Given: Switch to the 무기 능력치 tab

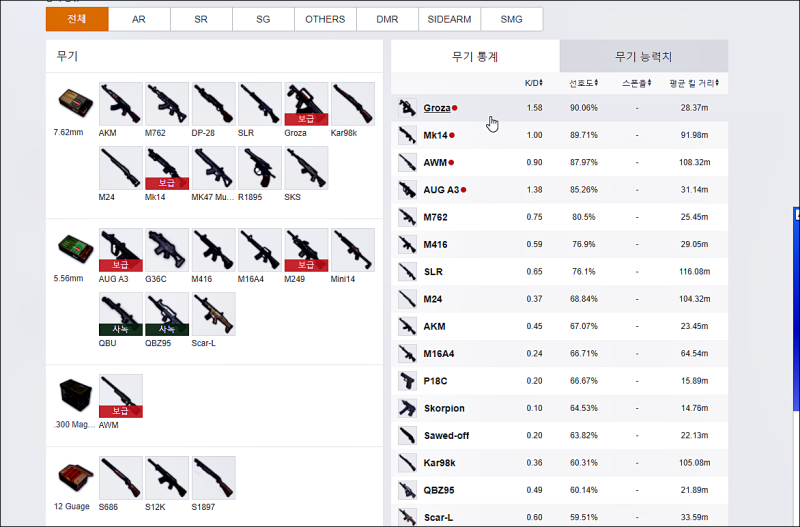Looking at the screenshot, I should coord(644,56).
